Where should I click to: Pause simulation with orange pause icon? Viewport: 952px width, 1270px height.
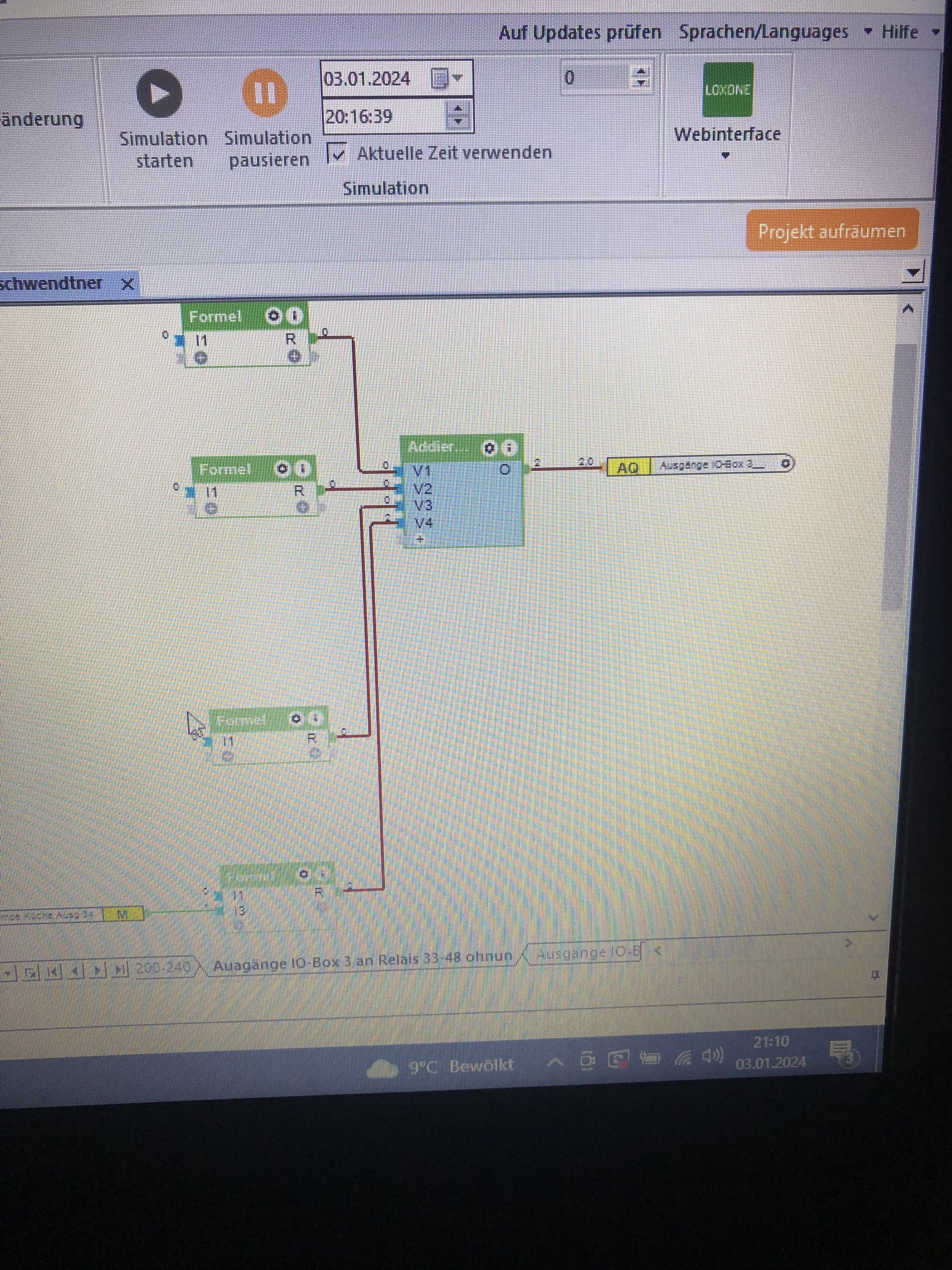264,93
